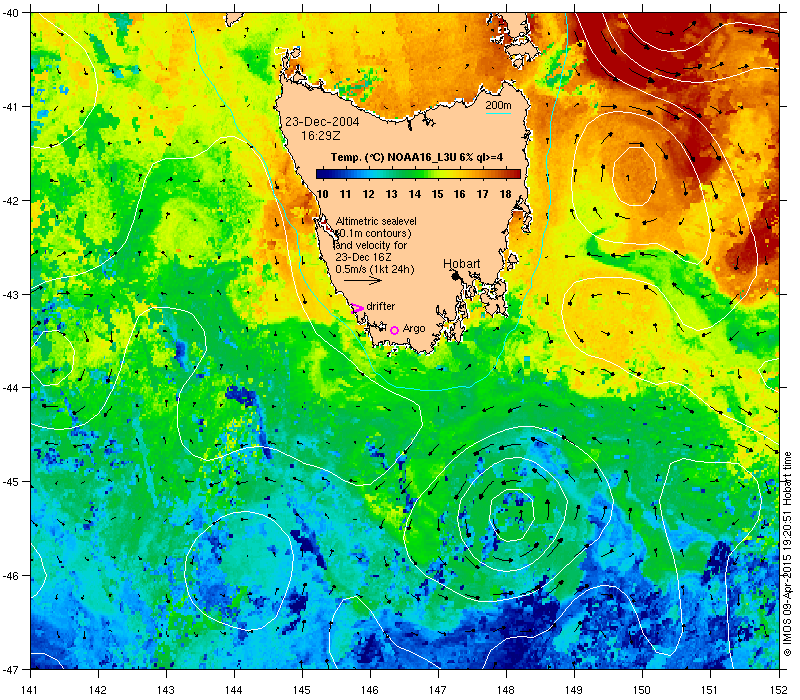Click the longitude axis label '146'
The width and height of the screenshot is (800, 700).
tap(370, 690)
